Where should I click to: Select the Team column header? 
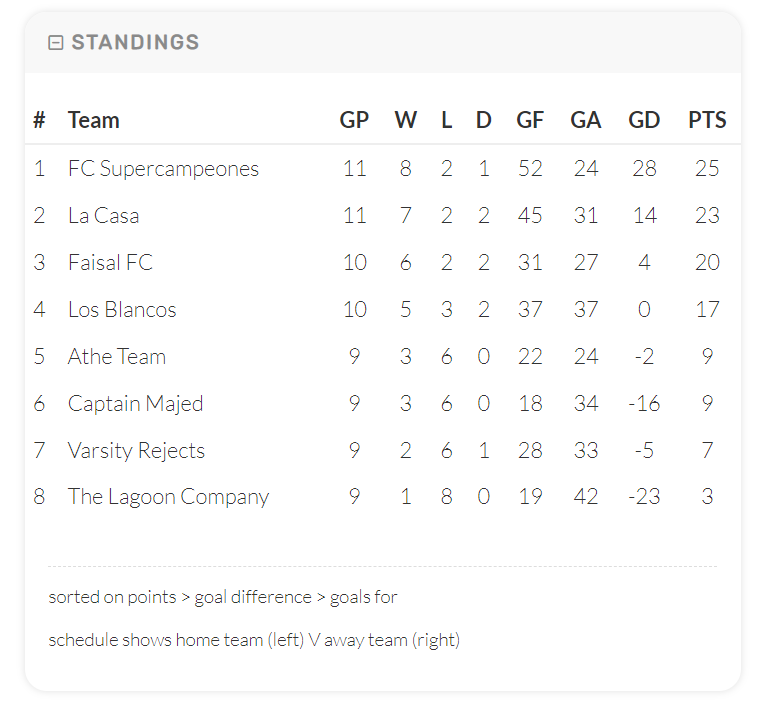(94, 120)
